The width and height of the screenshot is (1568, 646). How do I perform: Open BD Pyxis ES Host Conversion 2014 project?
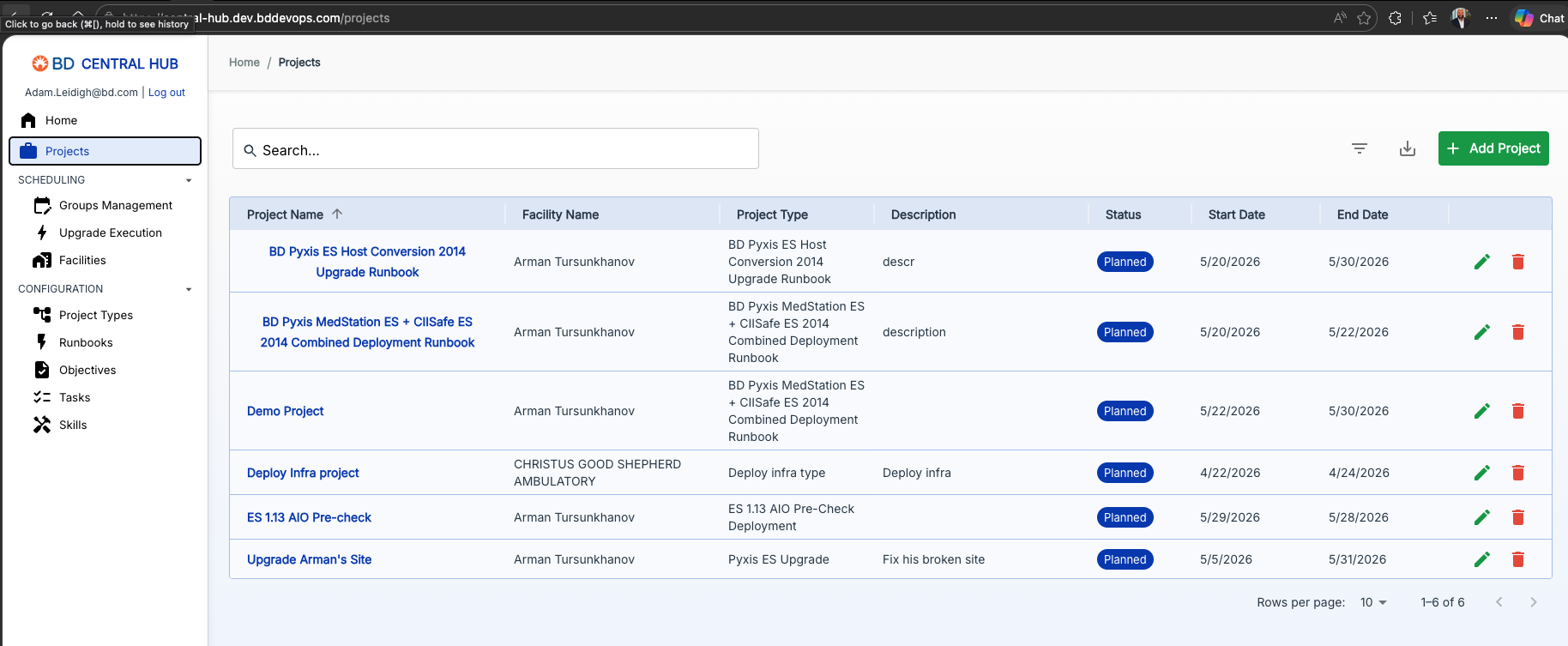[x=367, y=262]
